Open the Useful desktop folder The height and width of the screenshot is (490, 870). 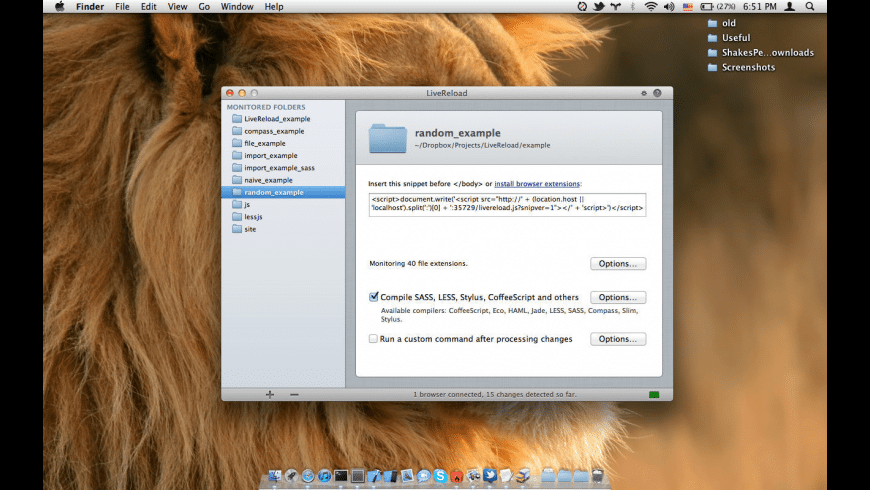click(729, 38)
